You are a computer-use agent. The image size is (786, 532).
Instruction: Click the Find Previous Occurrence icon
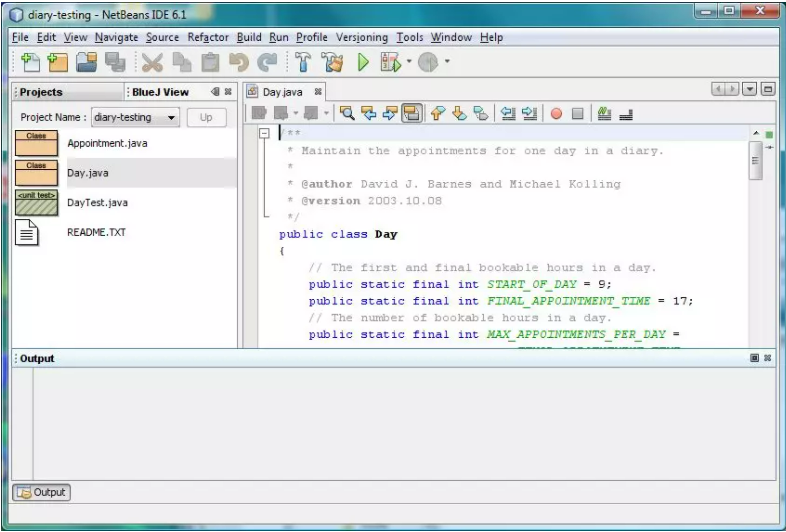pos(369,113)
